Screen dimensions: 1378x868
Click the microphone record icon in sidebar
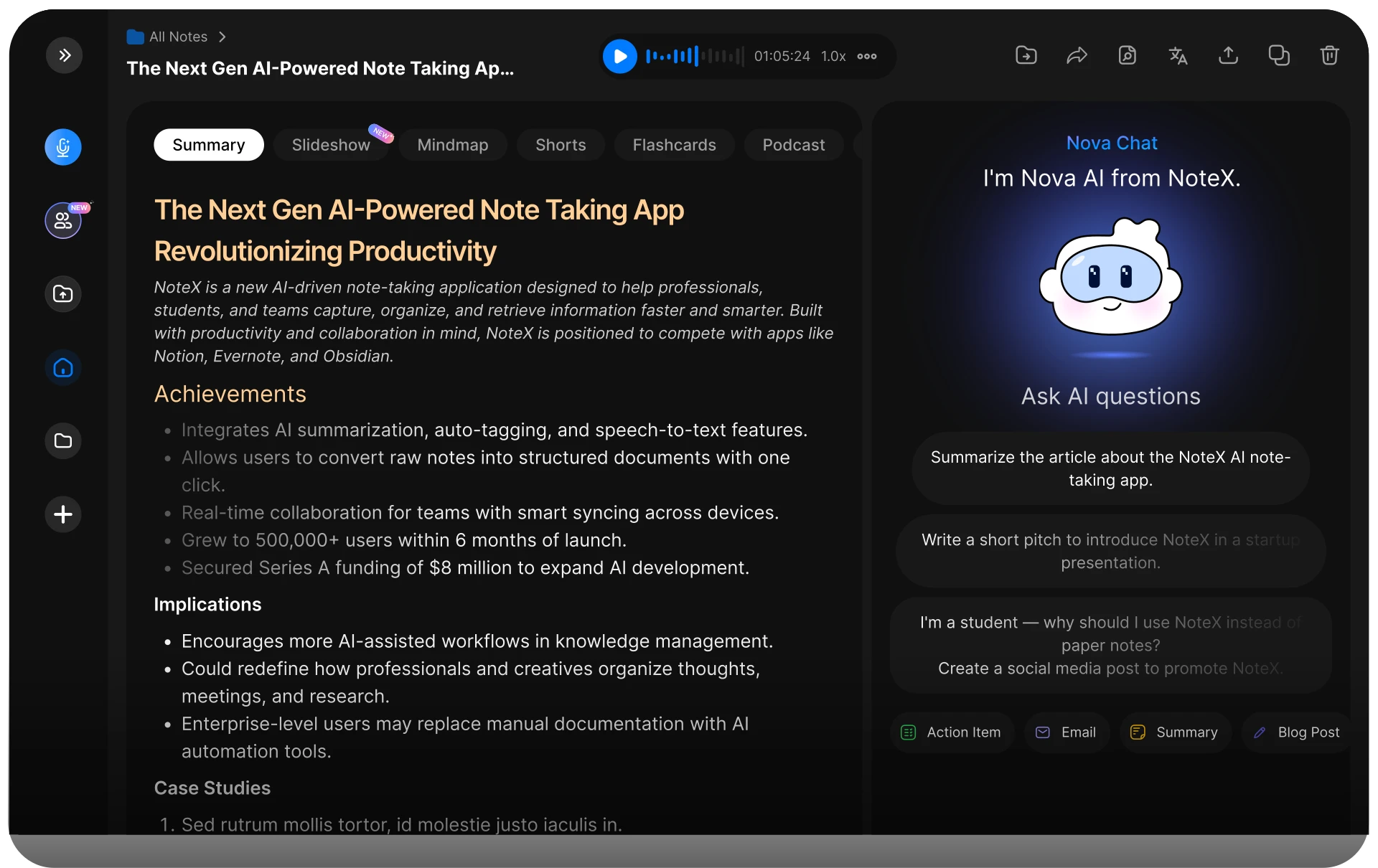63,147
